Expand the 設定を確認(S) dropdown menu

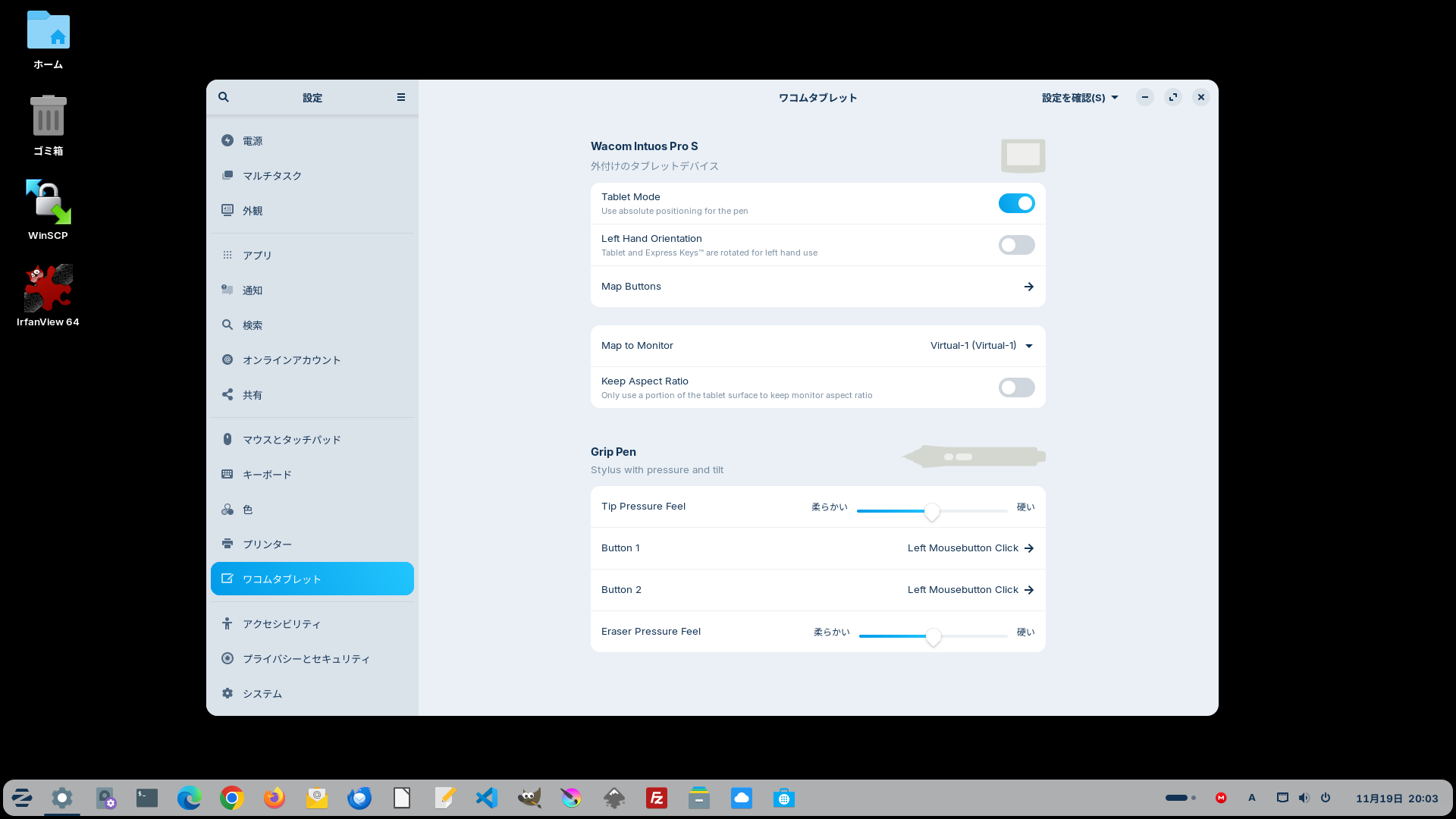(x=1079, y=98)
